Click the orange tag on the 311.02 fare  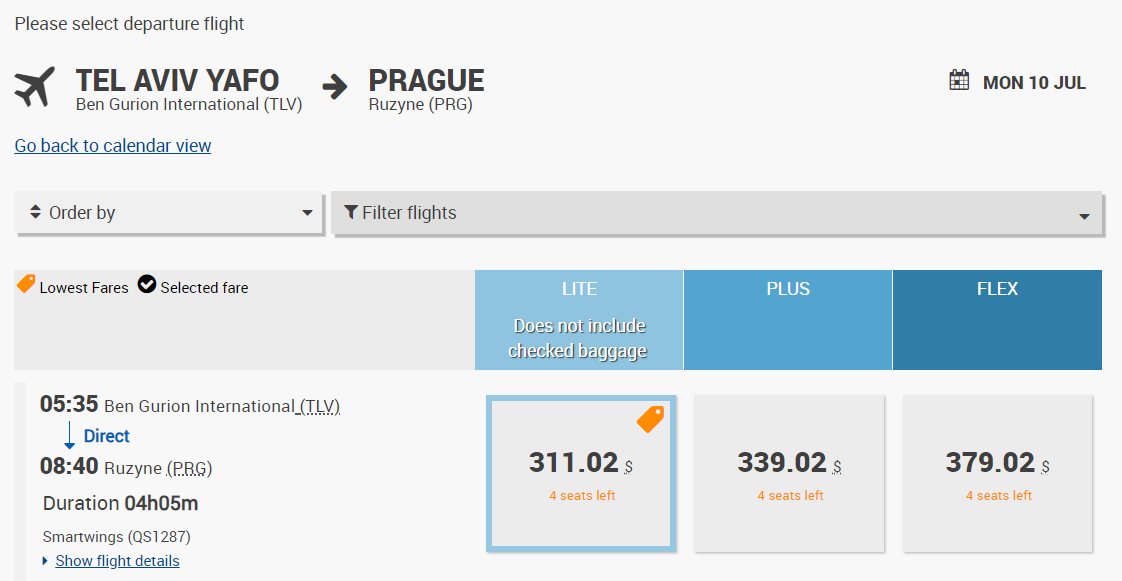pos(650,420)
